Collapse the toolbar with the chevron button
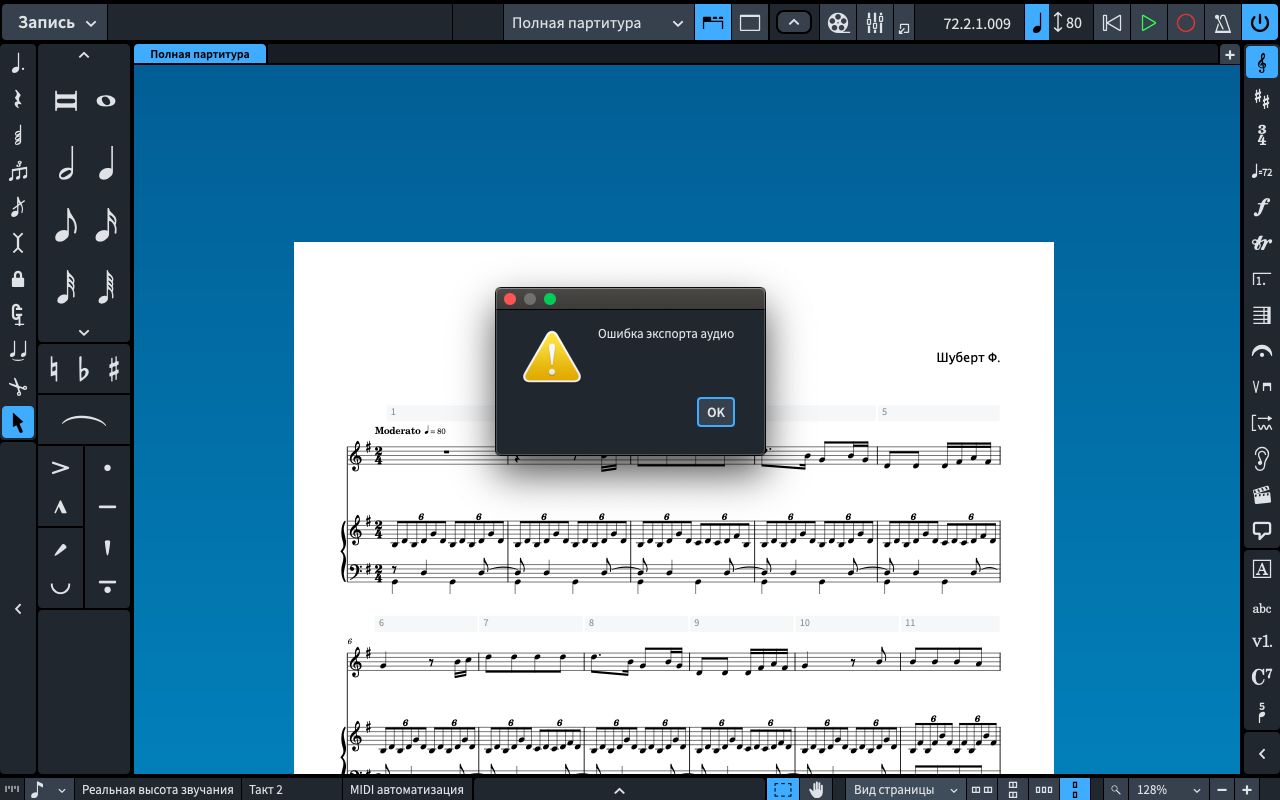1280x800 pixels. point(794,22)
